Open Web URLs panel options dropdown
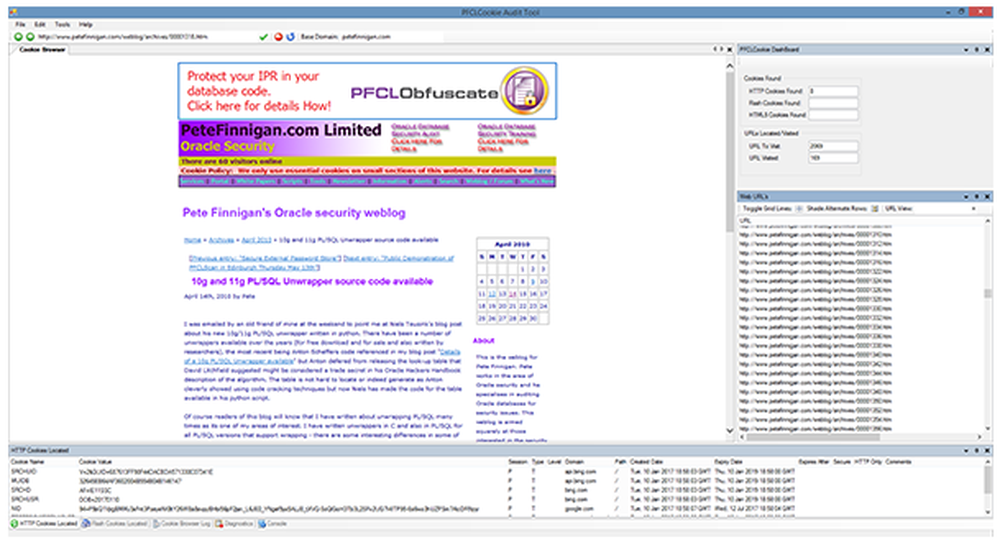 pos(966,196)
